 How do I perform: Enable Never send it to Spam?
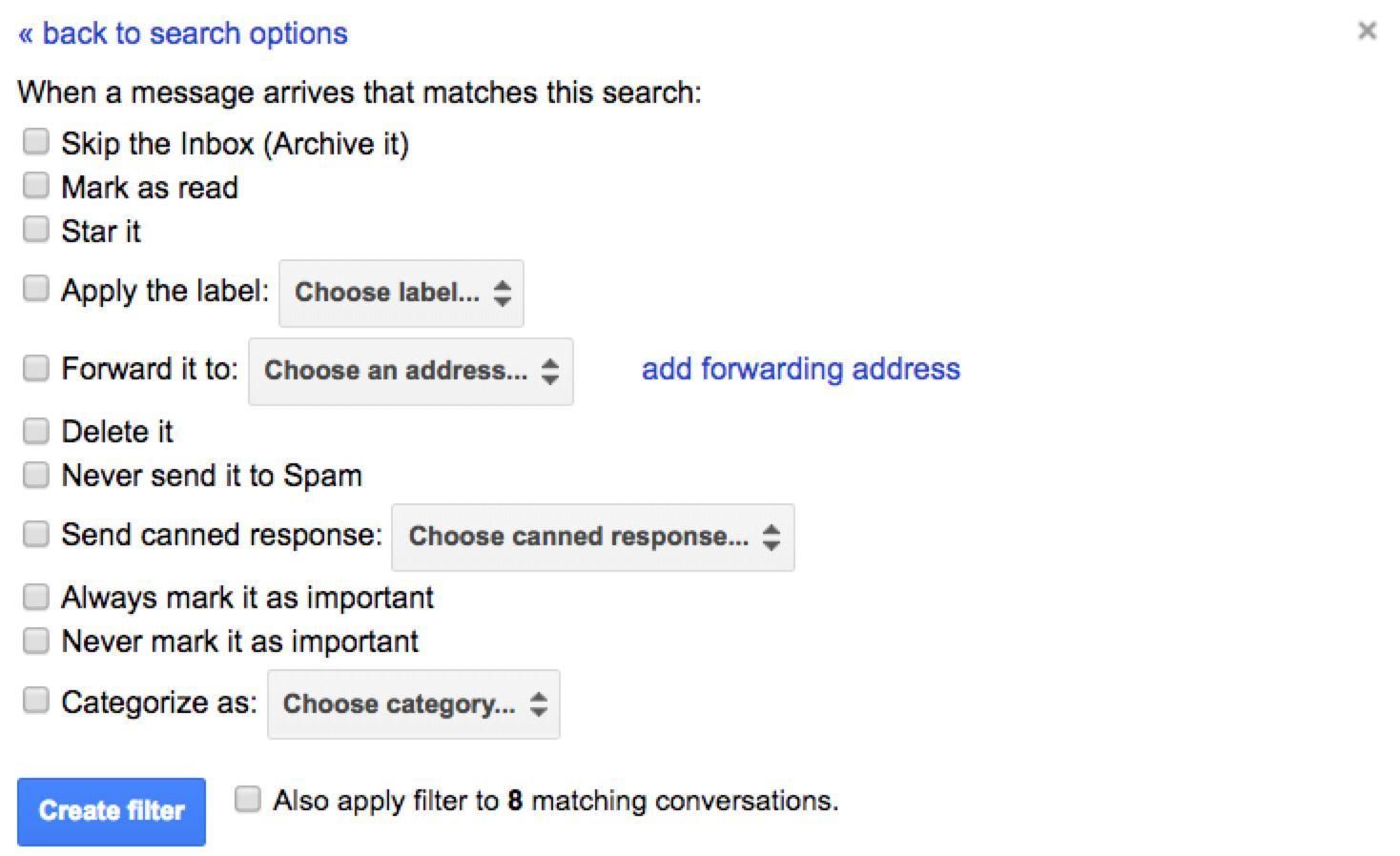[x=36, y=475]
